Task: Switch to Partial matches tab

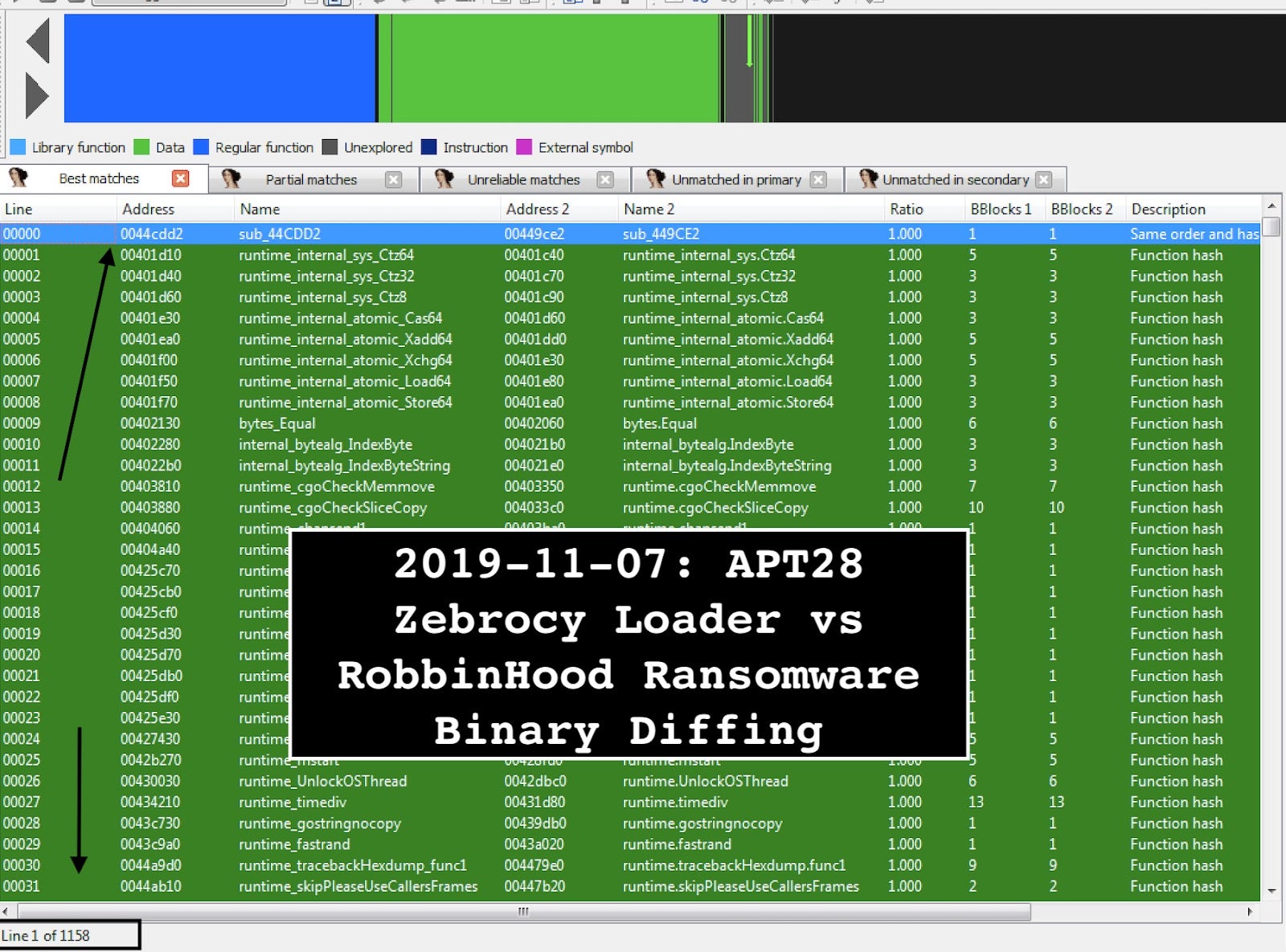Action: (310, 180)
